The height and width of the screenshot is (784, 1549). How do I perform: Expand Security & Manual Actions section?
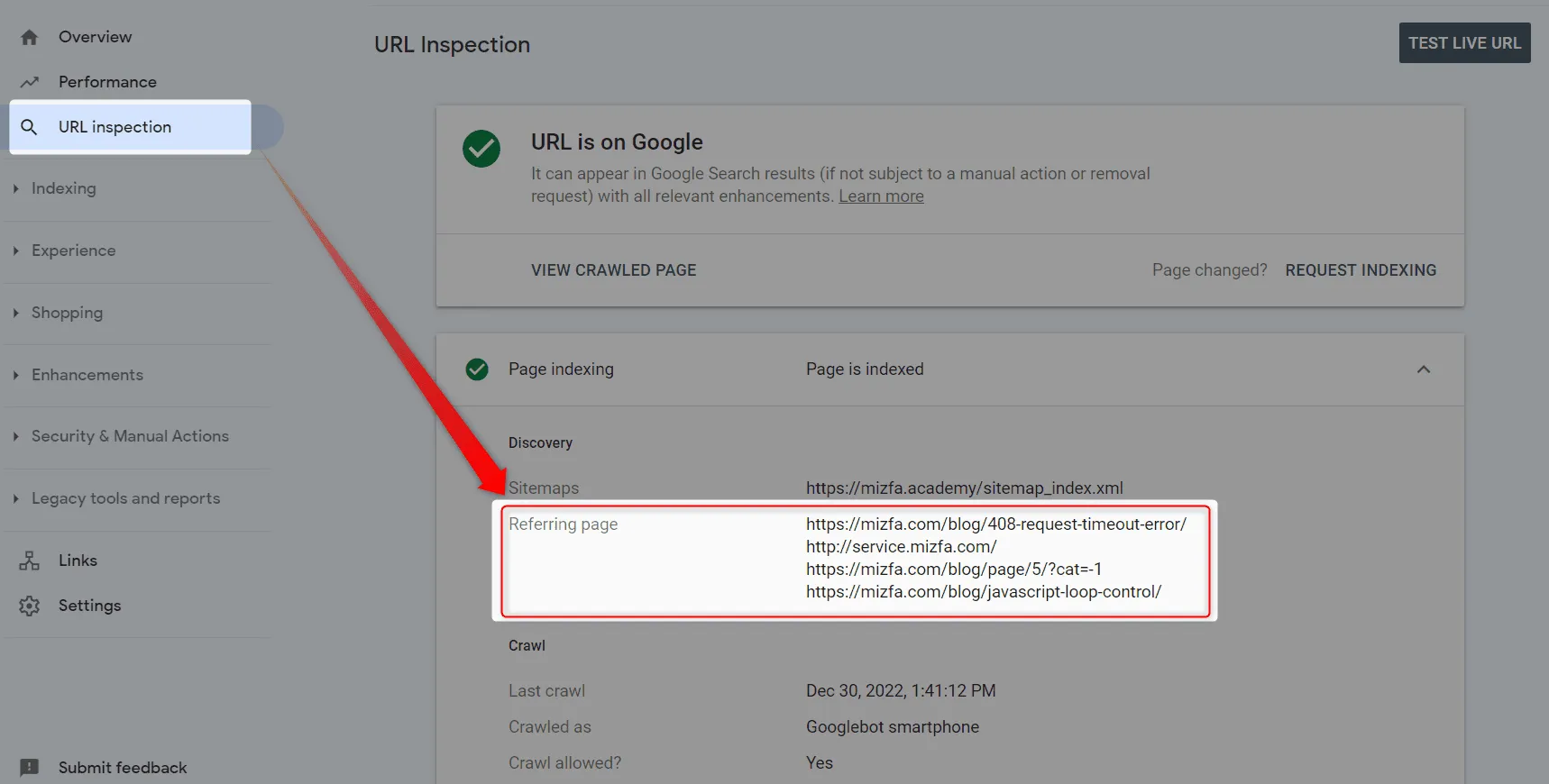tap(122, 436)
